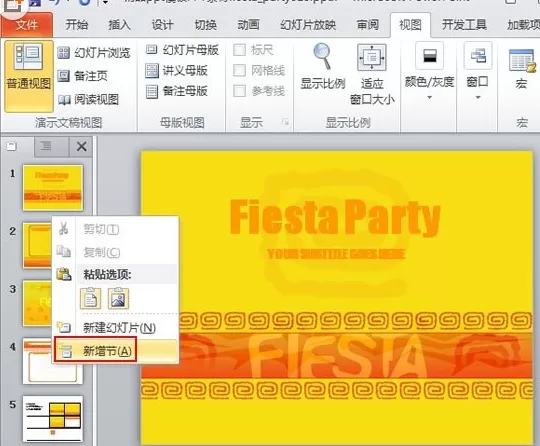
Task: Select the View (视图) tab
Action: [x=410, y=25]
